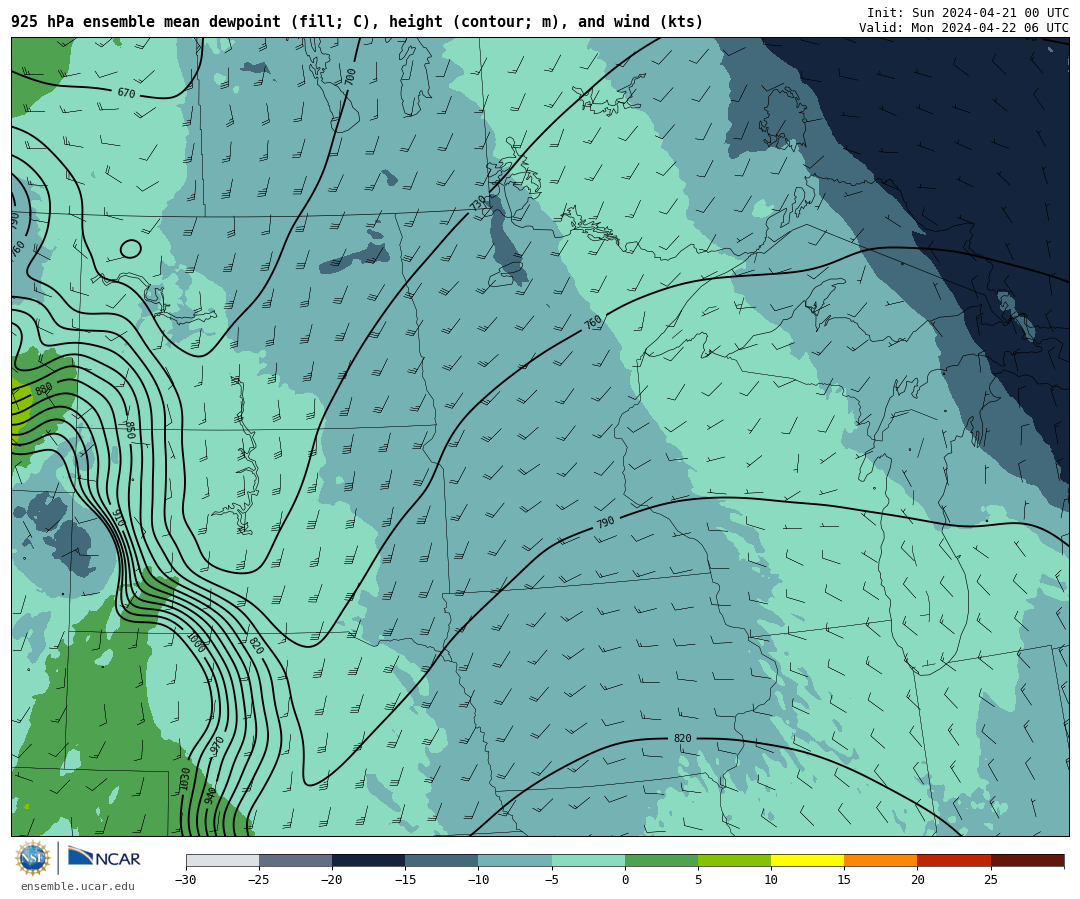The height and width of the screenshot is (899, 1080).
Task: Click the small closed oval height contour
Action: coord(130,249)
